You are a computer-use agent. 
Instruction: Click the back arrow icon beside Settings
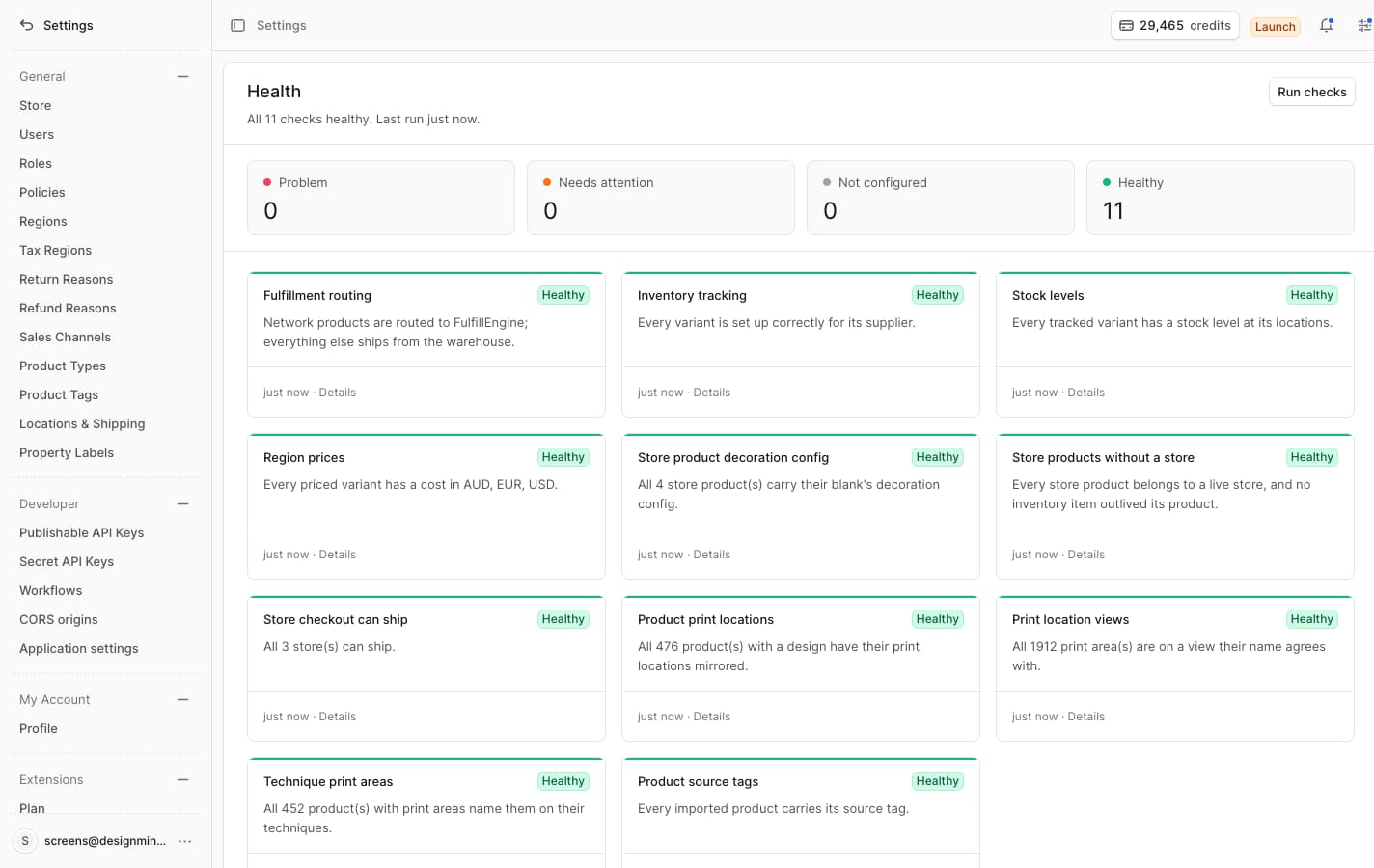[x=27, y=26]
